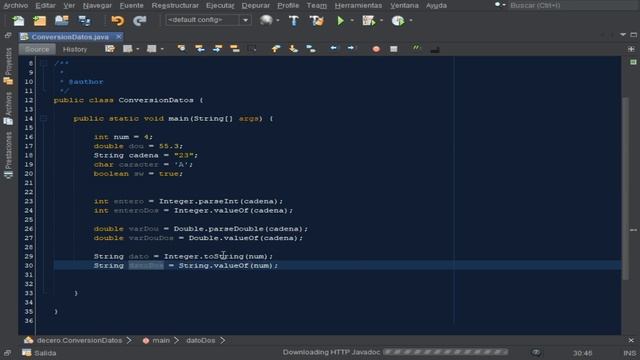Select the ConversionDatos.java tab

70,37
